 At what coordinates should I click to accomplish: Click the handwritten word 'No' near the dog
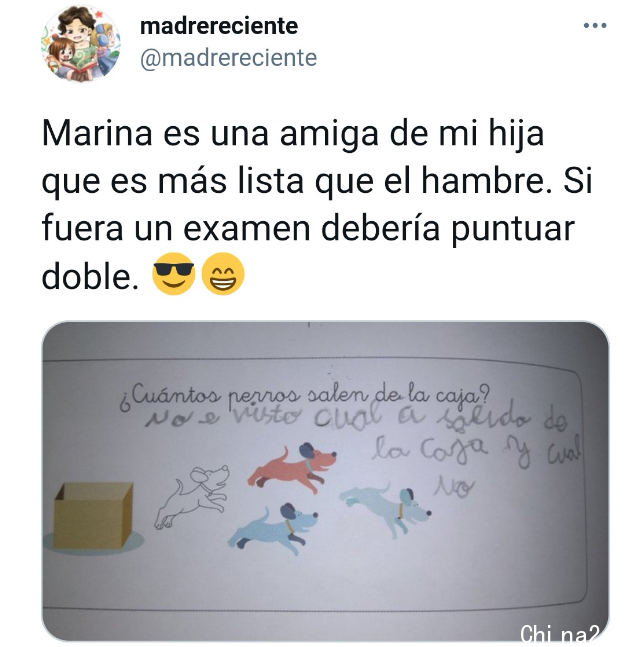[452, 487]
